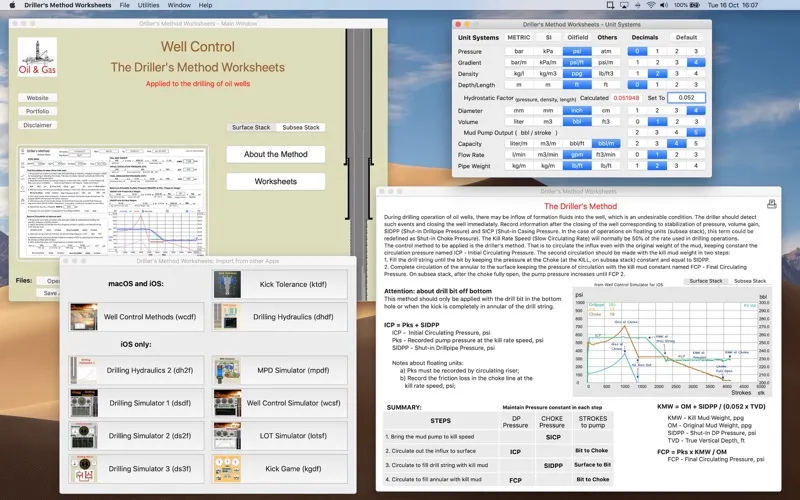Screen dimensions: 800x500
Task: Select gpm as the Flow Rate unit
Action: tap(577, 155)
